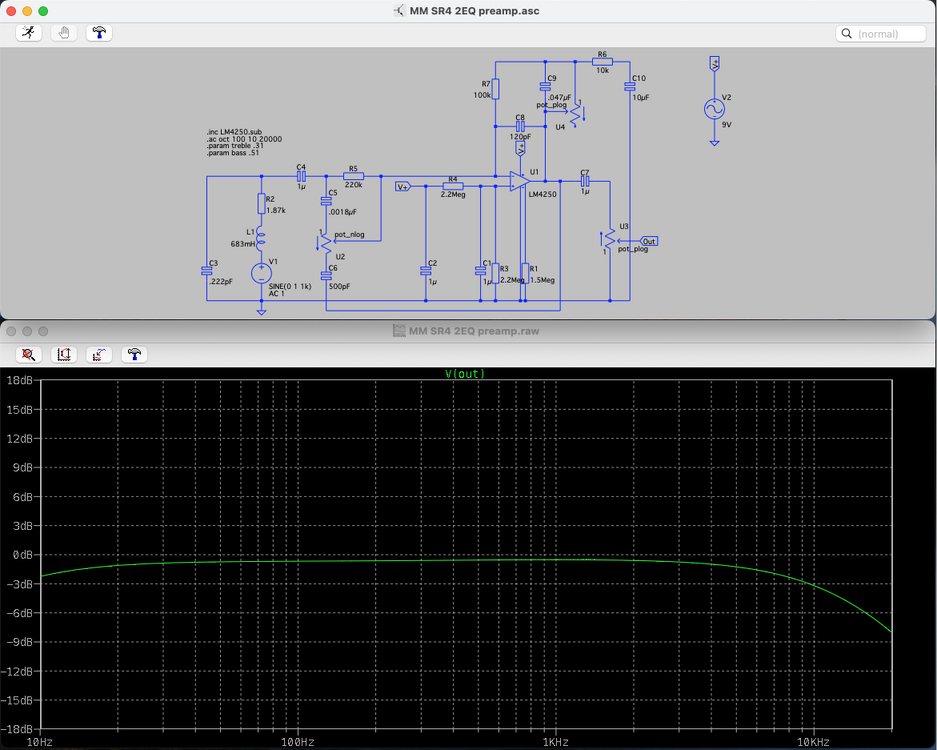This screenshot has width=937, height=750.
Task: Select resistor R6 labeled 10k
Action: (601, 62)
